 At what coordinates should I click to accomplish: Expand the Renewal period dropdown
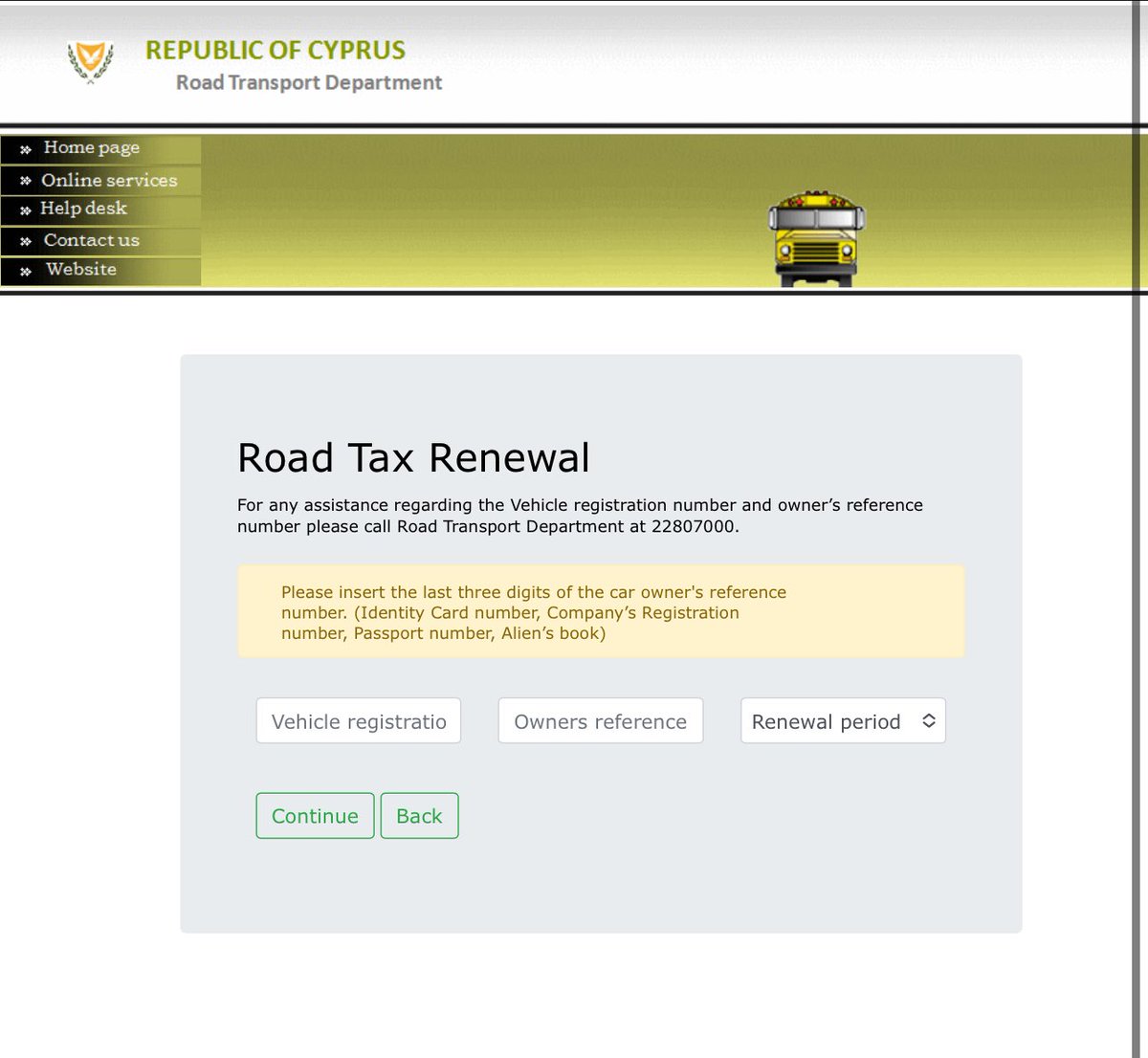(x=843, y=720)
